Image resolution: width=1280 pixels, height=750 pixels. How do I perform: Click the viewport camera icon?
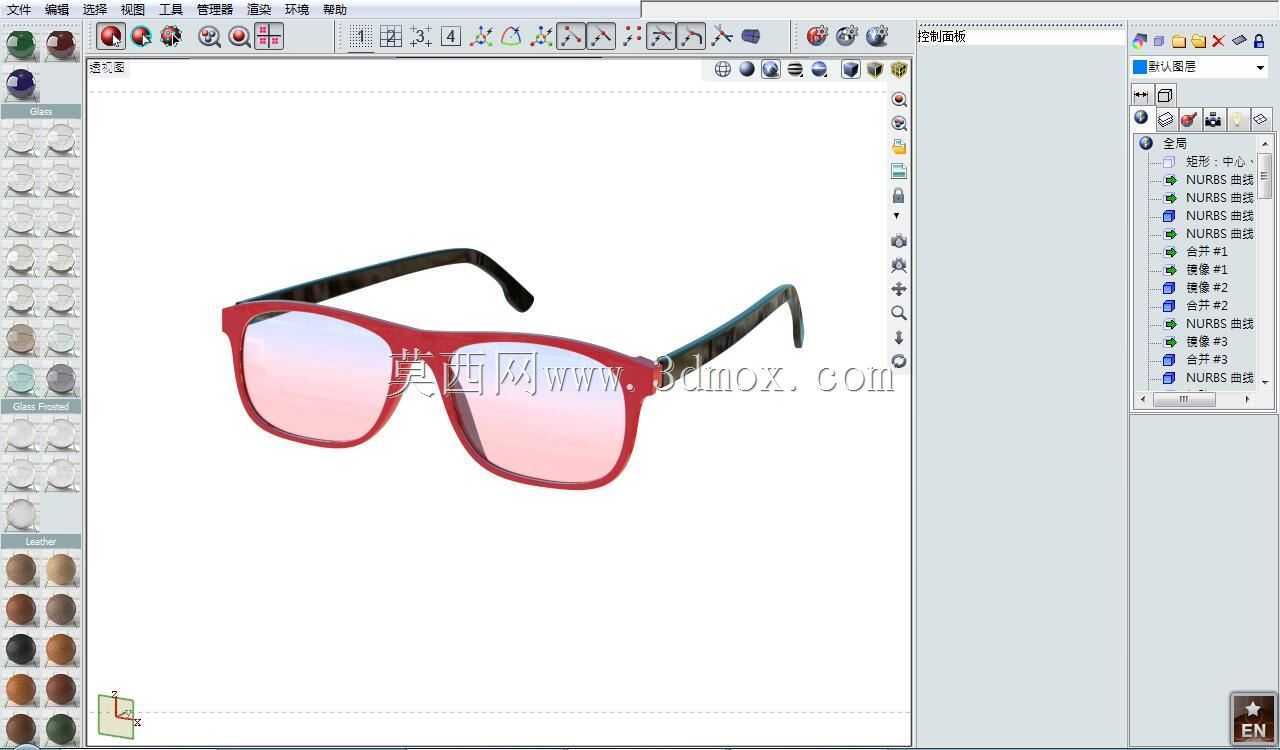point(899,241)
